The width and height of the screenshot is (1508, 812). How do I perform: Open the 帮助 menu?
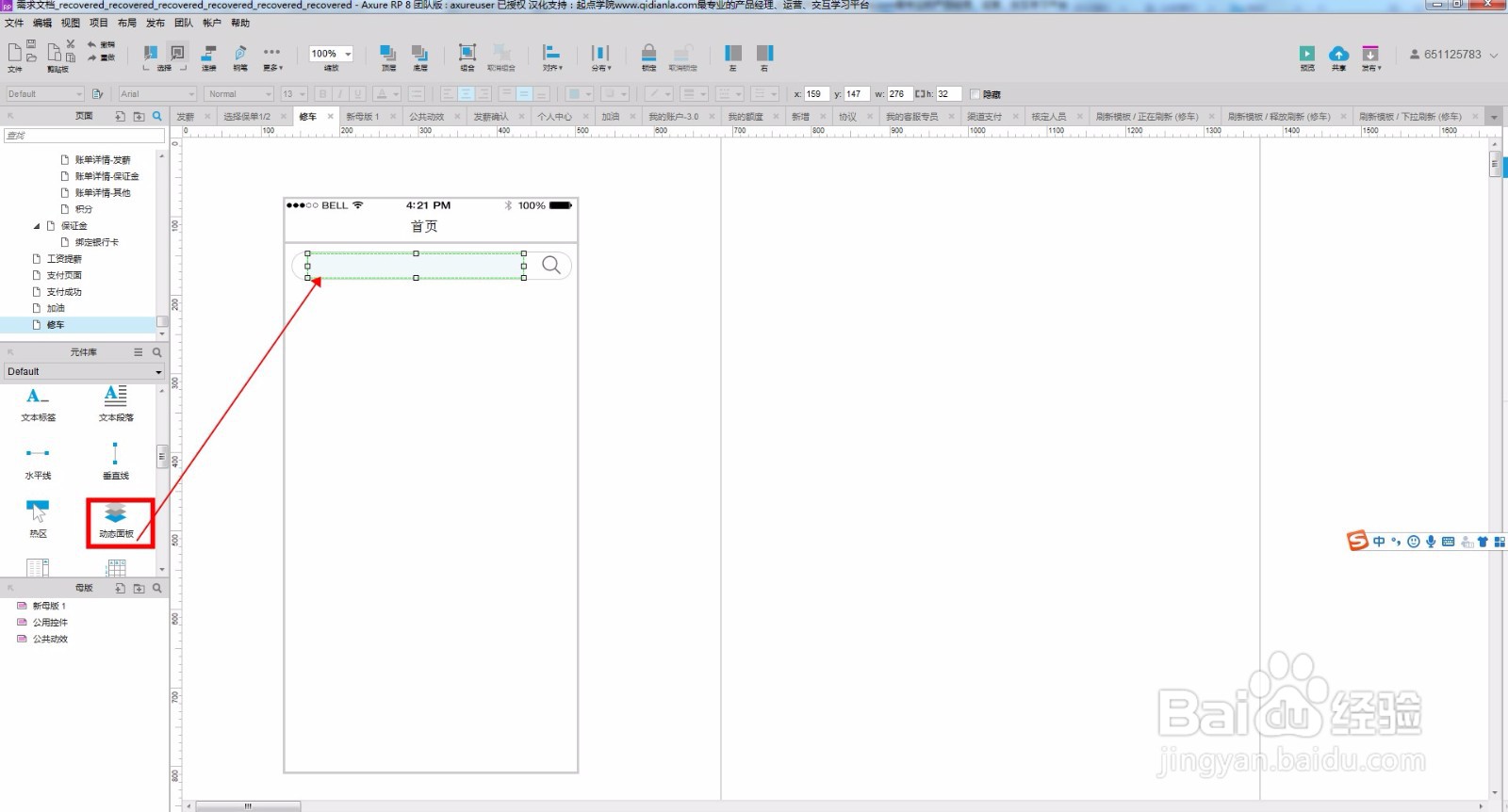pos(240,23)
